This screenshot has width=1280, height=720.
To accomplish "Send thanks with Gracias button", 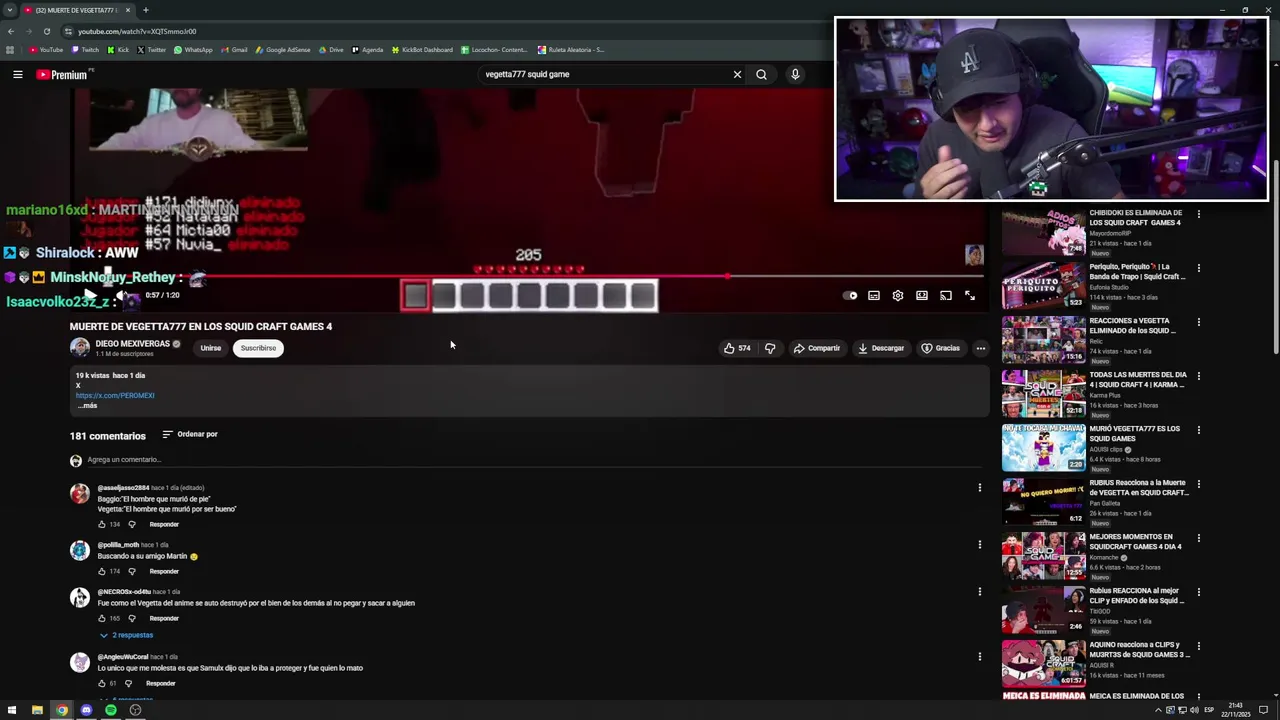I will [x=941, y=348].
